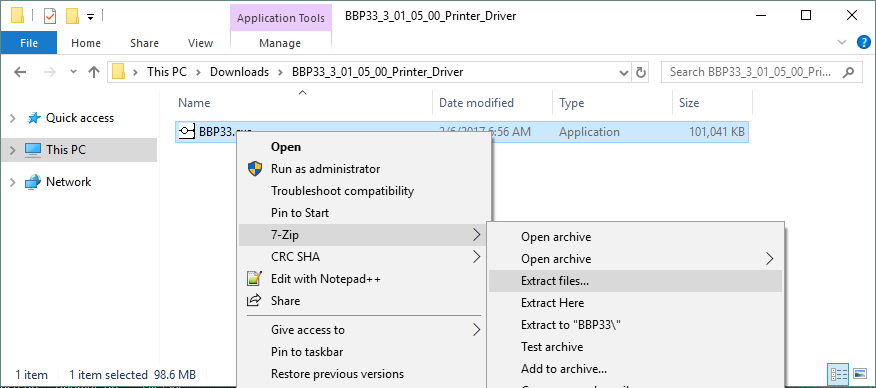Select This PC in navigation pane
Screen dimensions: 876x388
[x=66, y=150]
